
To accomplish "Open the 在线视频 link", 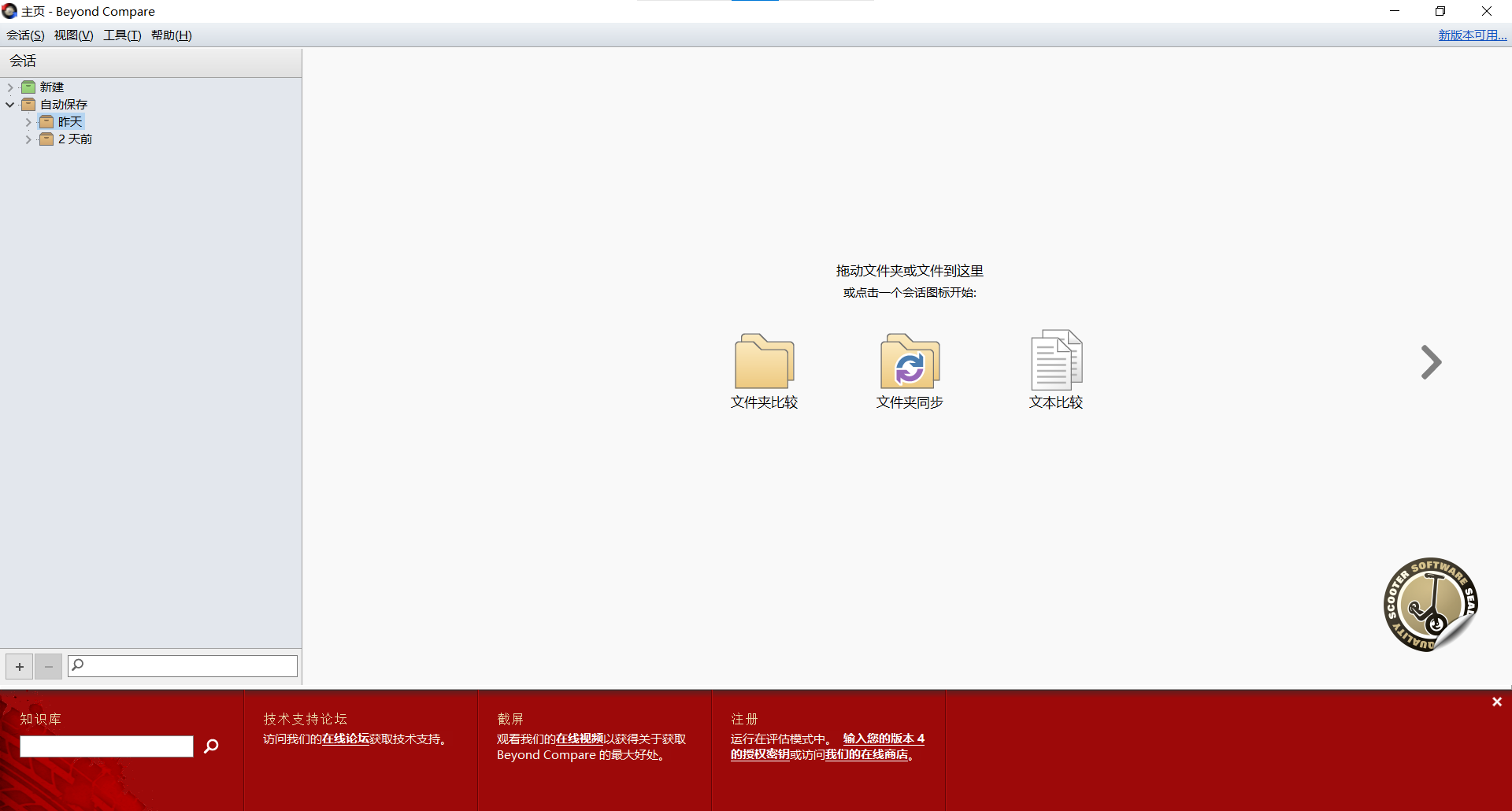I will click(580, 739).
